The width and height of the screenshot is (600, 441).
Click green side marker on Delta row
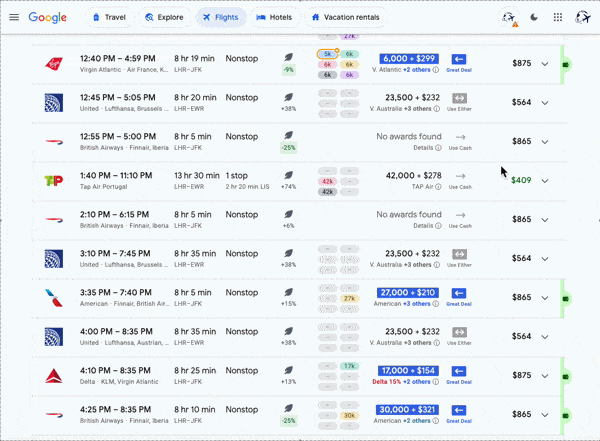pyautogui.click(x=566, y=377)
